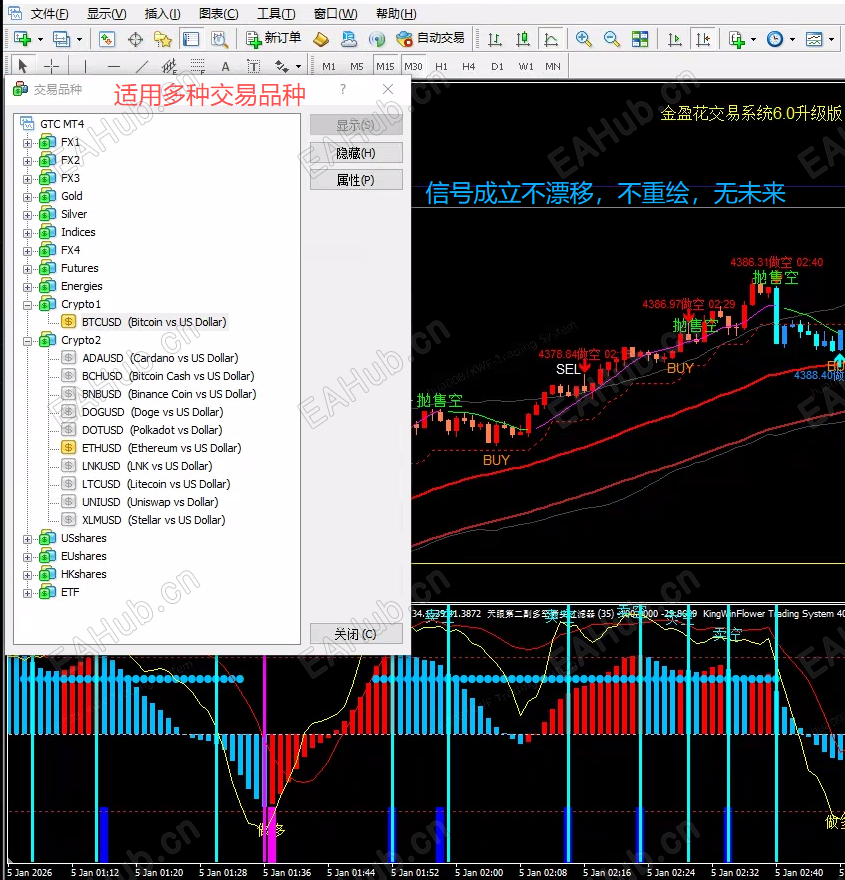Screen dimensions: 845x880
Task: Switch timeframe to M15
Action: [x=385, y=66]
